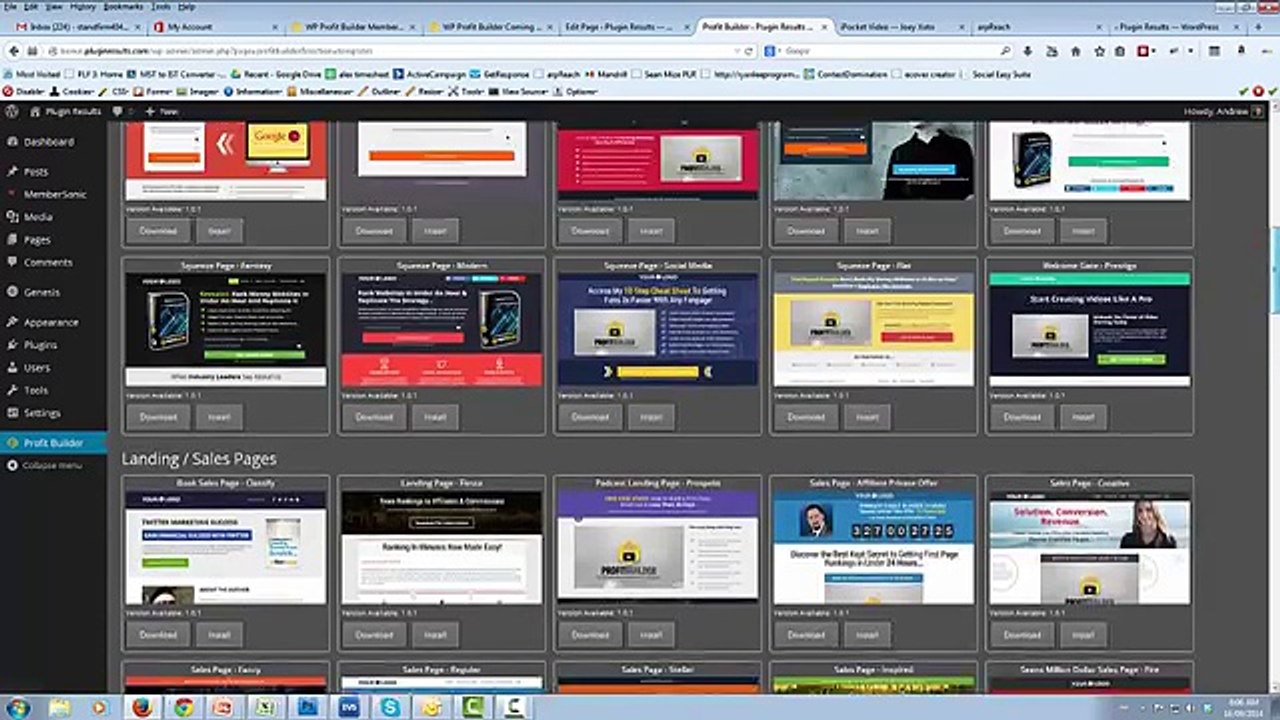Open Excel from the taskbar
Image resolution: width=1280 pixels, height=720 pixels.
click(266, 707)
